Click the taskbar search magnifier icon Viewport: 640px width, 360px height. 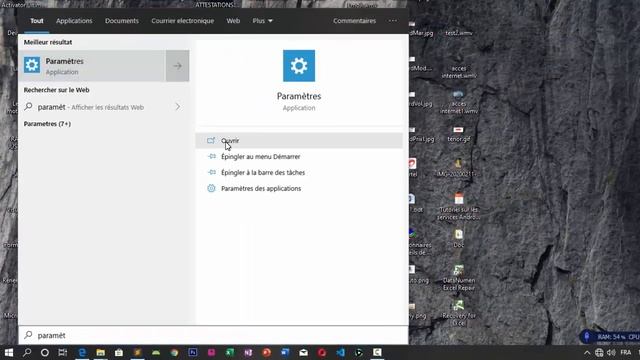click(x=27, y=352)
